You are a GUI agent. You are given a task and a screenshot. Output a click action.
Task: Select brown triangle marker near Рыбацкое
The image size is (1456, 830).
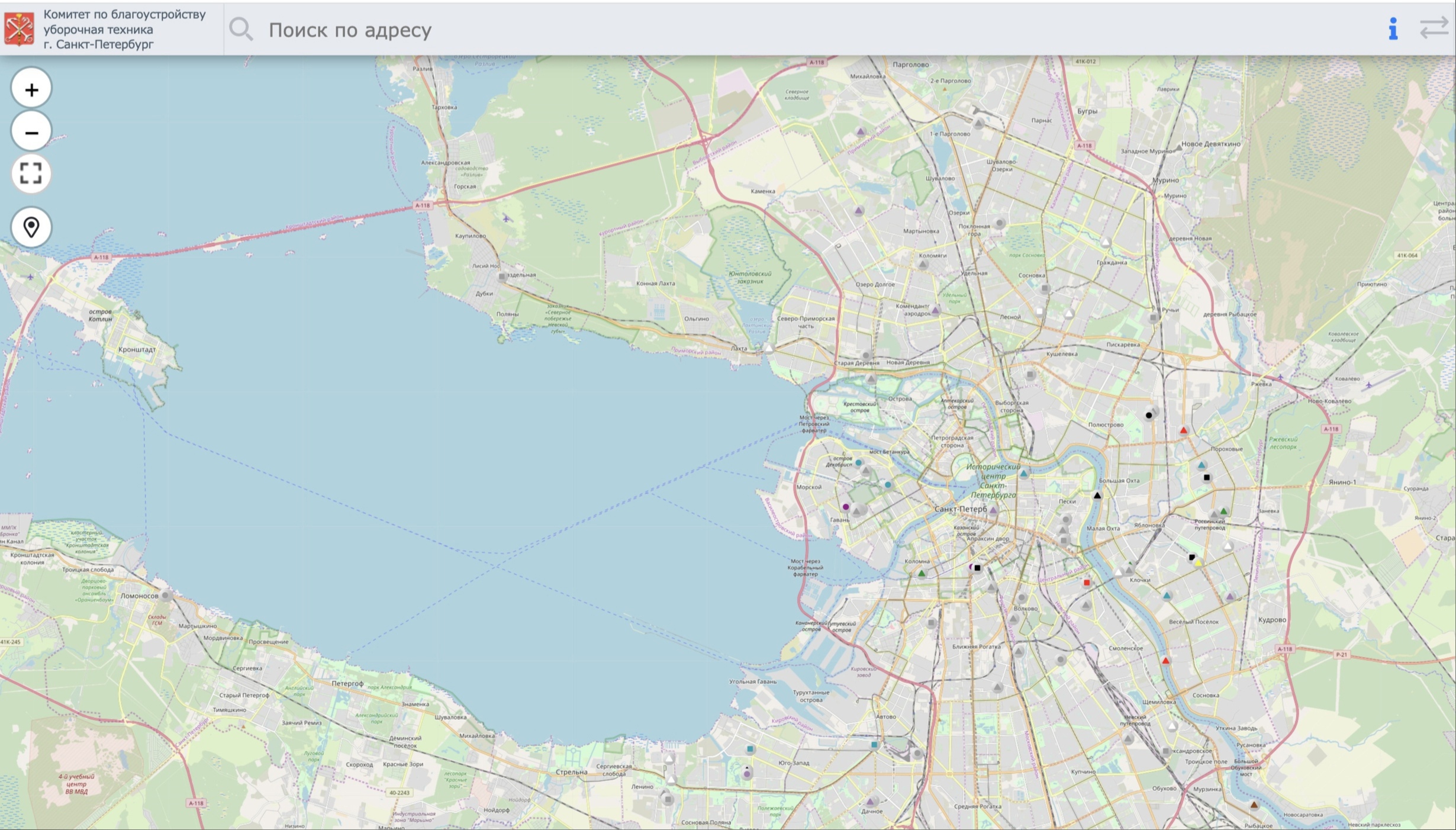1254,805
